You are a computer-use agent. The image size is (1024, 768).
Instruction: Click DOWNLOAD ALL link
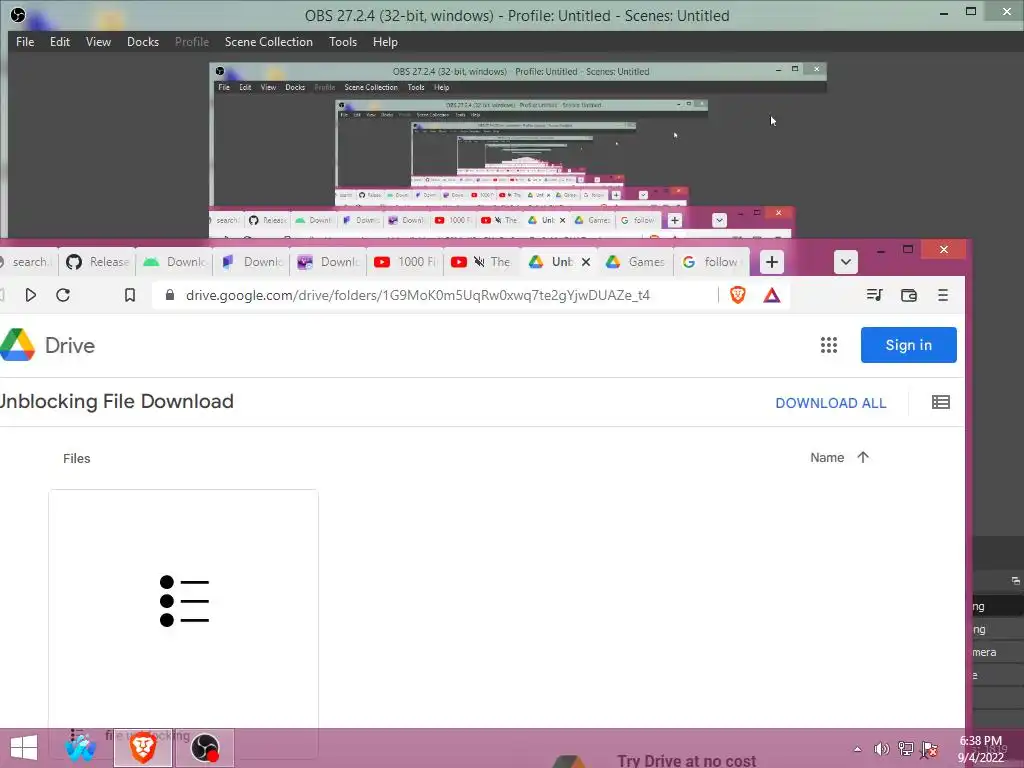(x=831, y=403)
